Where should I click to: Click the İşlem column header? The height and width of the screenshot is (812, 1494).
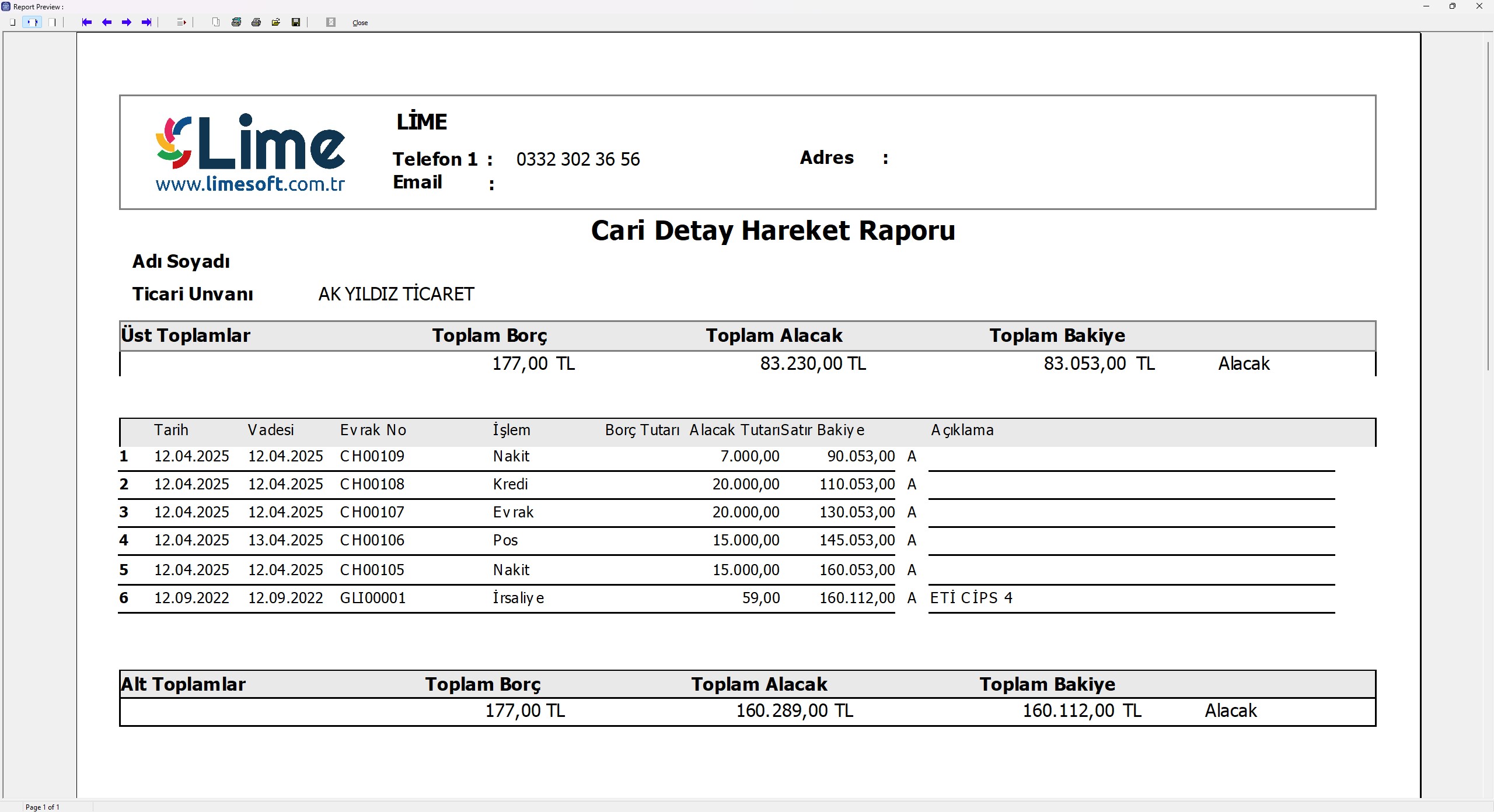(x=511, y=430)
